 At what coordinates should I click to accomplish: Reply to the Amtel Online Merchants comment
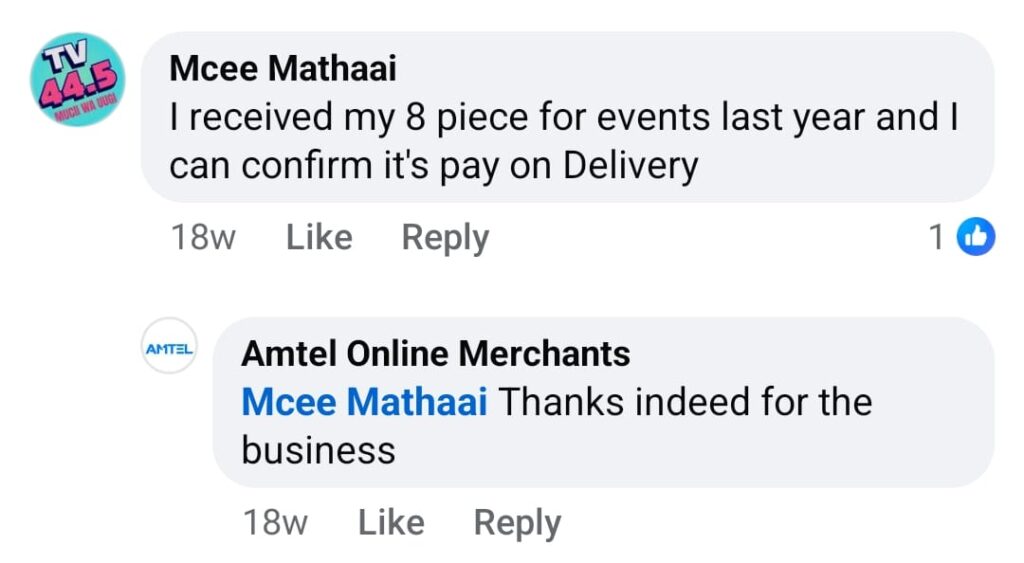tap(517, 523)
